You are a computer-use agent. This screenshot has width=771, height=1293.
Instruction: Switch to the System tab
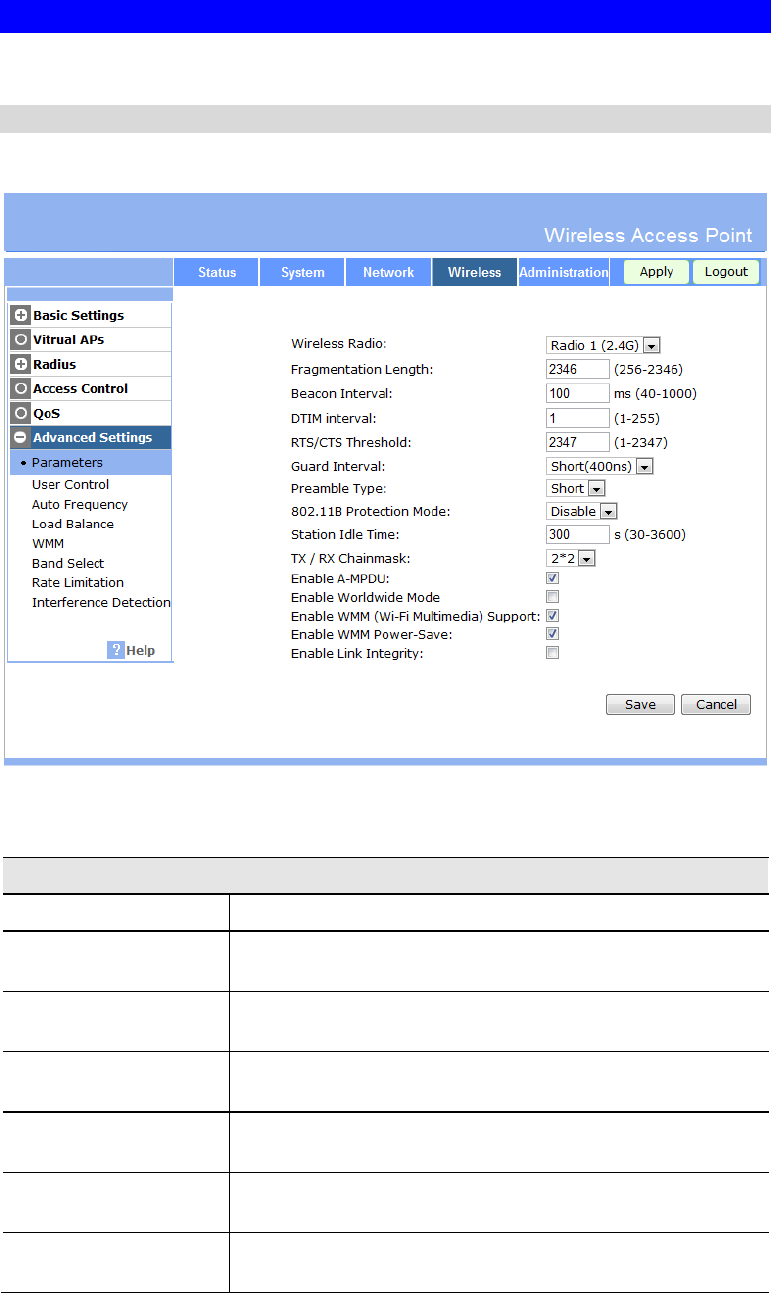(x=303, y=272)
